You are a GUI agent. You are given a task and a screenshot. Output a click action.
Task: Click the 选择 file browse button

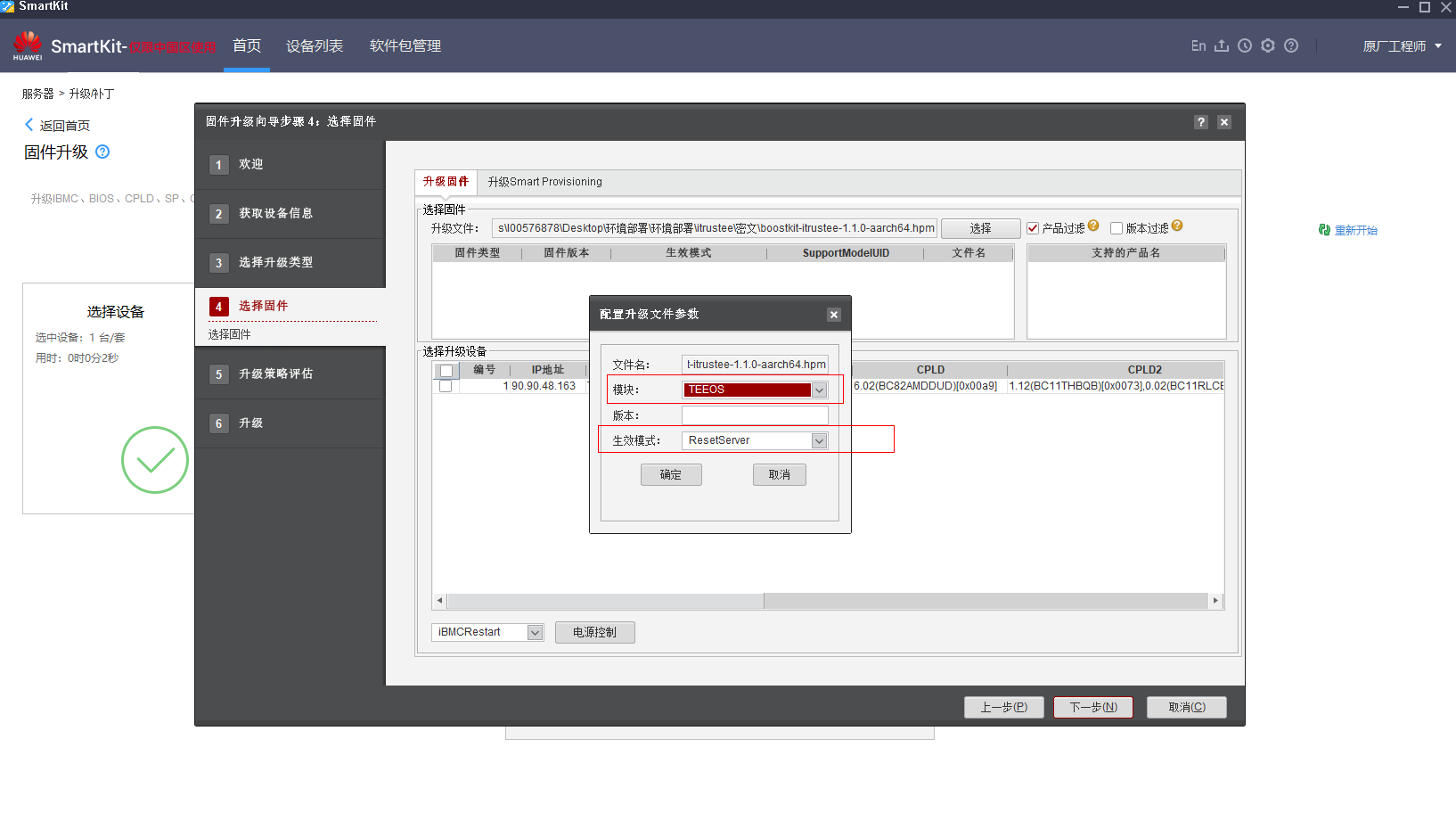(981, 229)
